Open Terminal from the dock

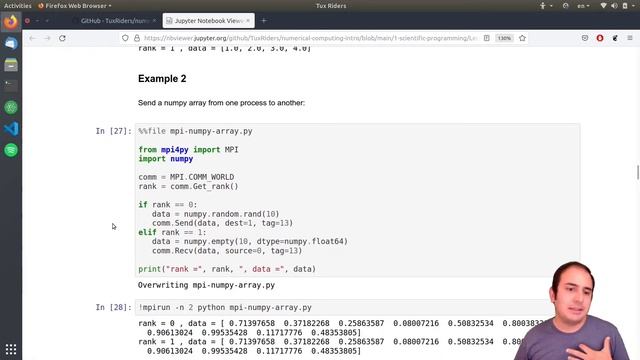[11, 86]
